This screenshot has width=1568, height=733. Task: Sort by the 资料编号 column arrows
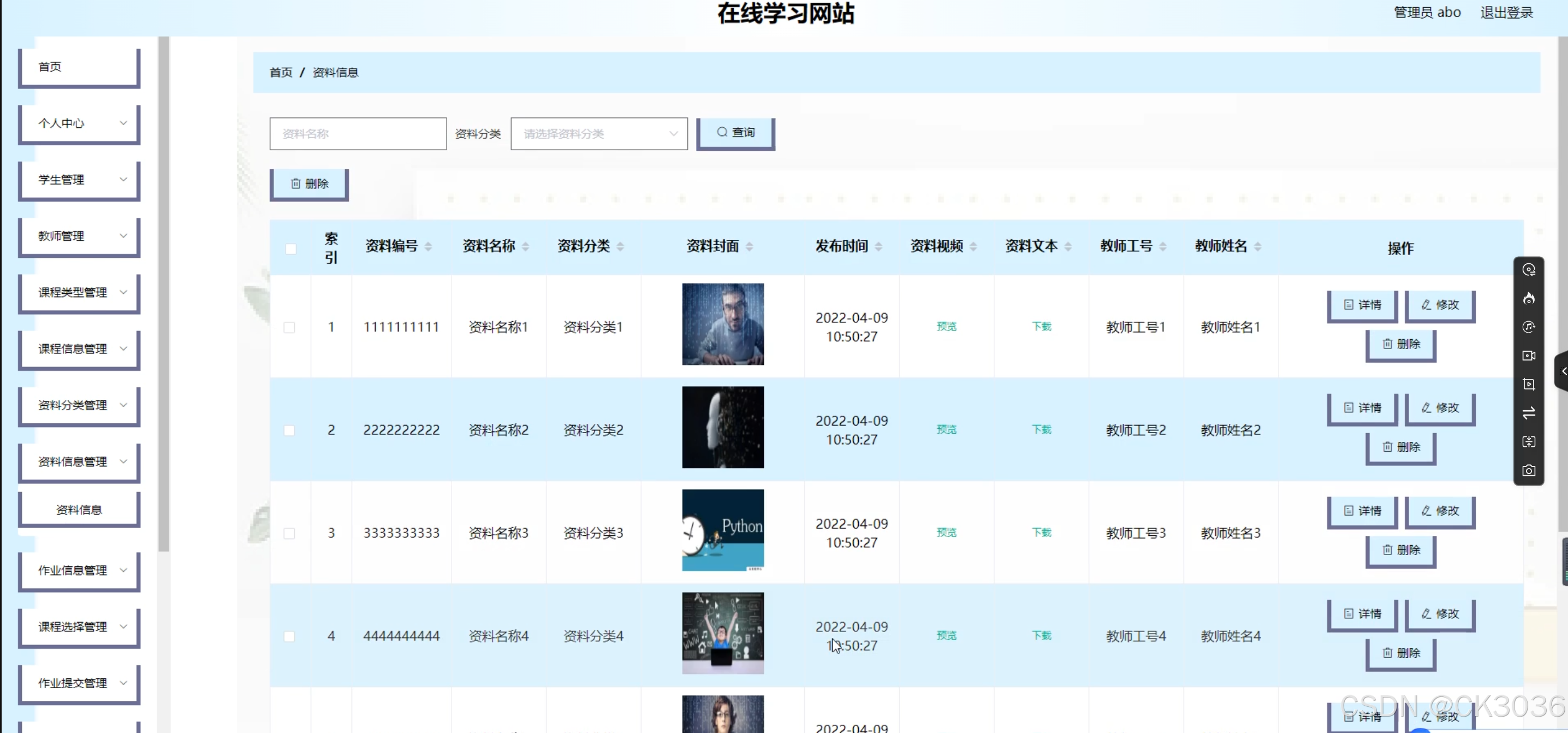pos(428,246)
